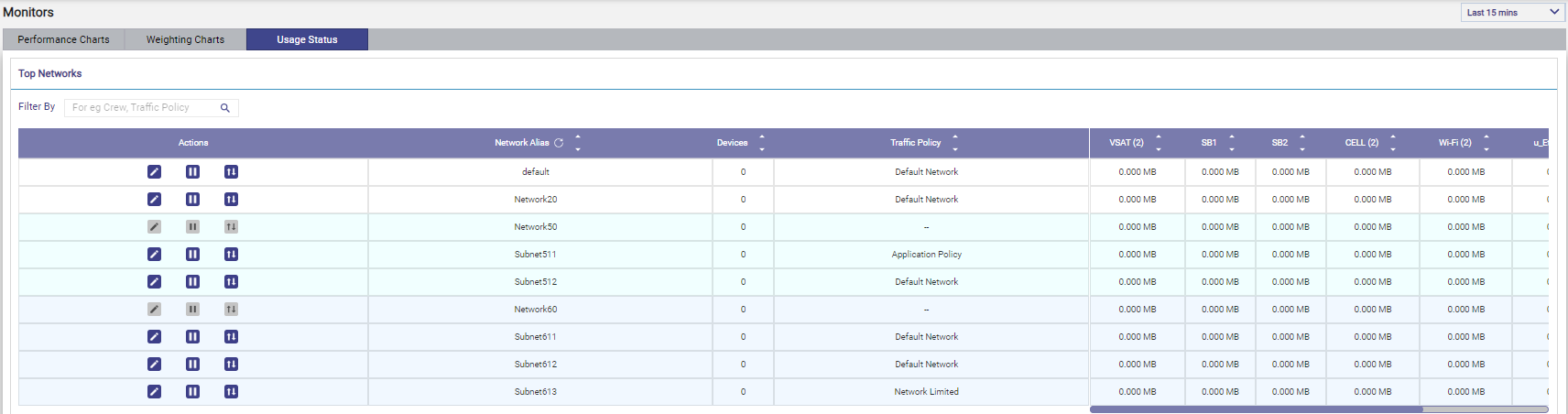Screen dimensions: 1568x414
Task: Pause the Subnet612 network
Action: [192, 365]
